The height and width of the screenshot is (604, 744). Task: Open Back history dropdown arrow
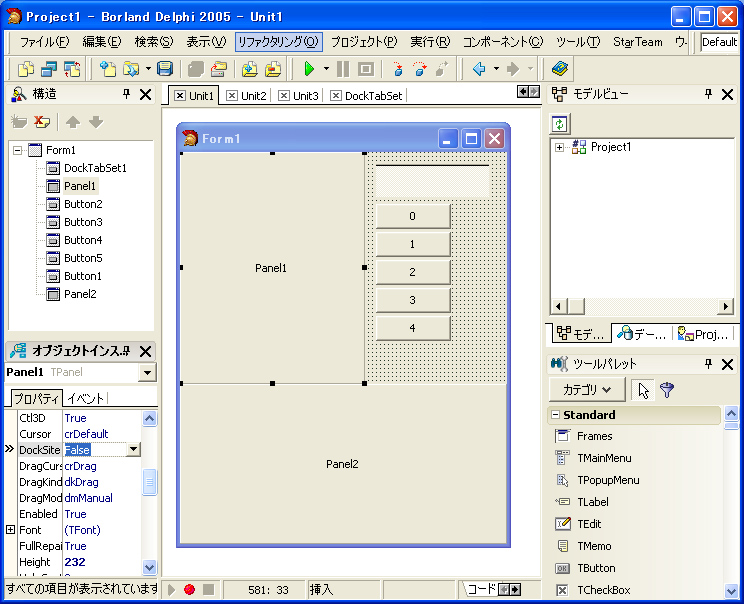496,69
